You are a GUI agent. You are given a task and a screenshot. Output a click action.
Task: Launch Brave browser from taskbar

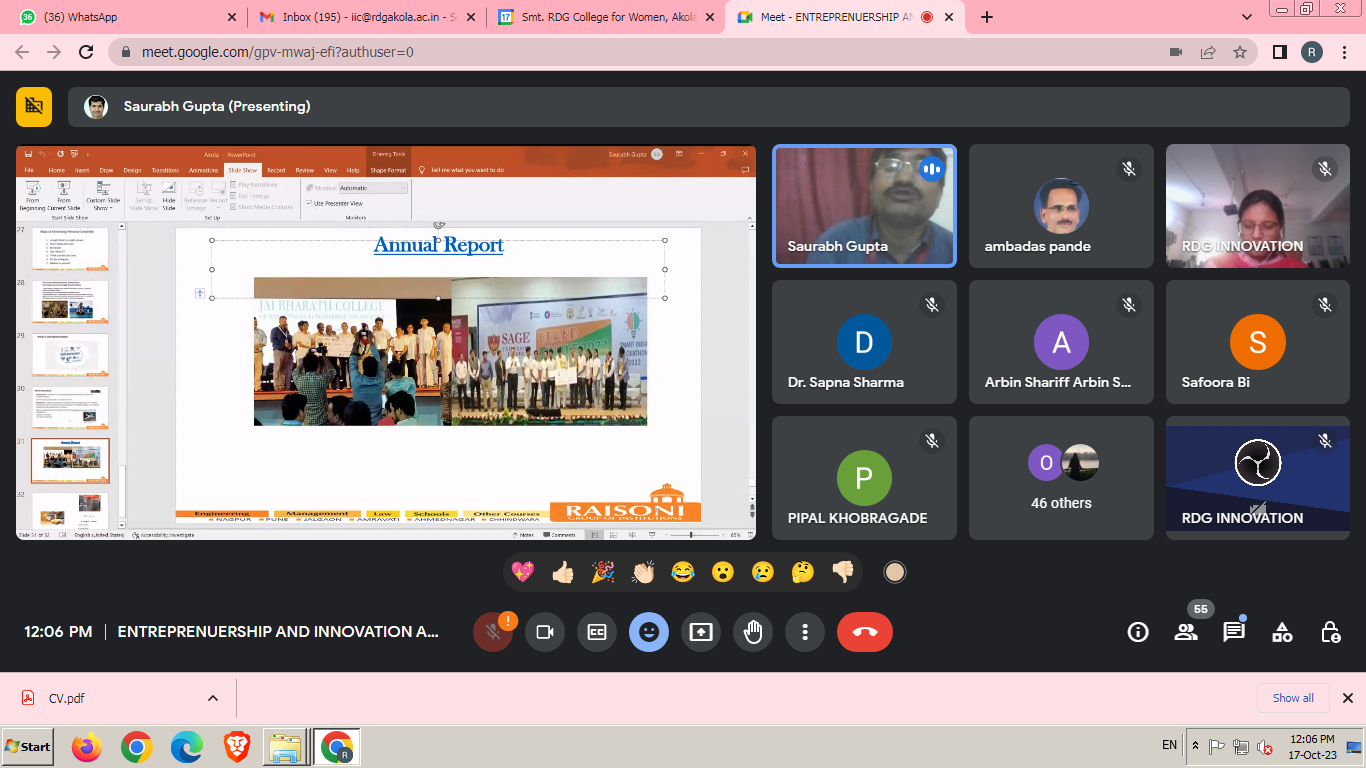click(x=236, y=747)
